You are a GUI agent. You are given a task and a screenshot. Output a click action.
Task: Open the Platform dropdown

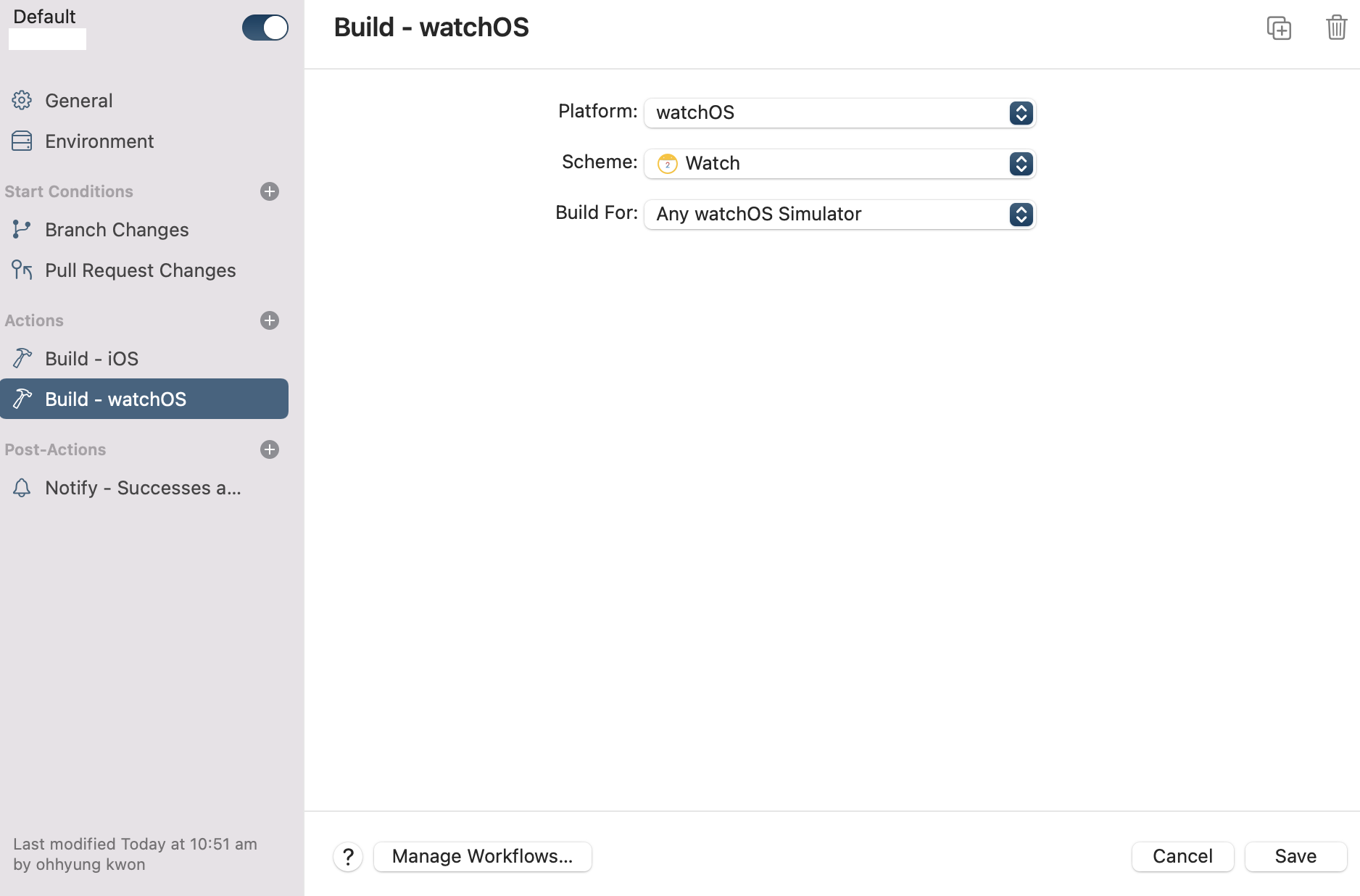pyautogui.click(x=839, y=113)
